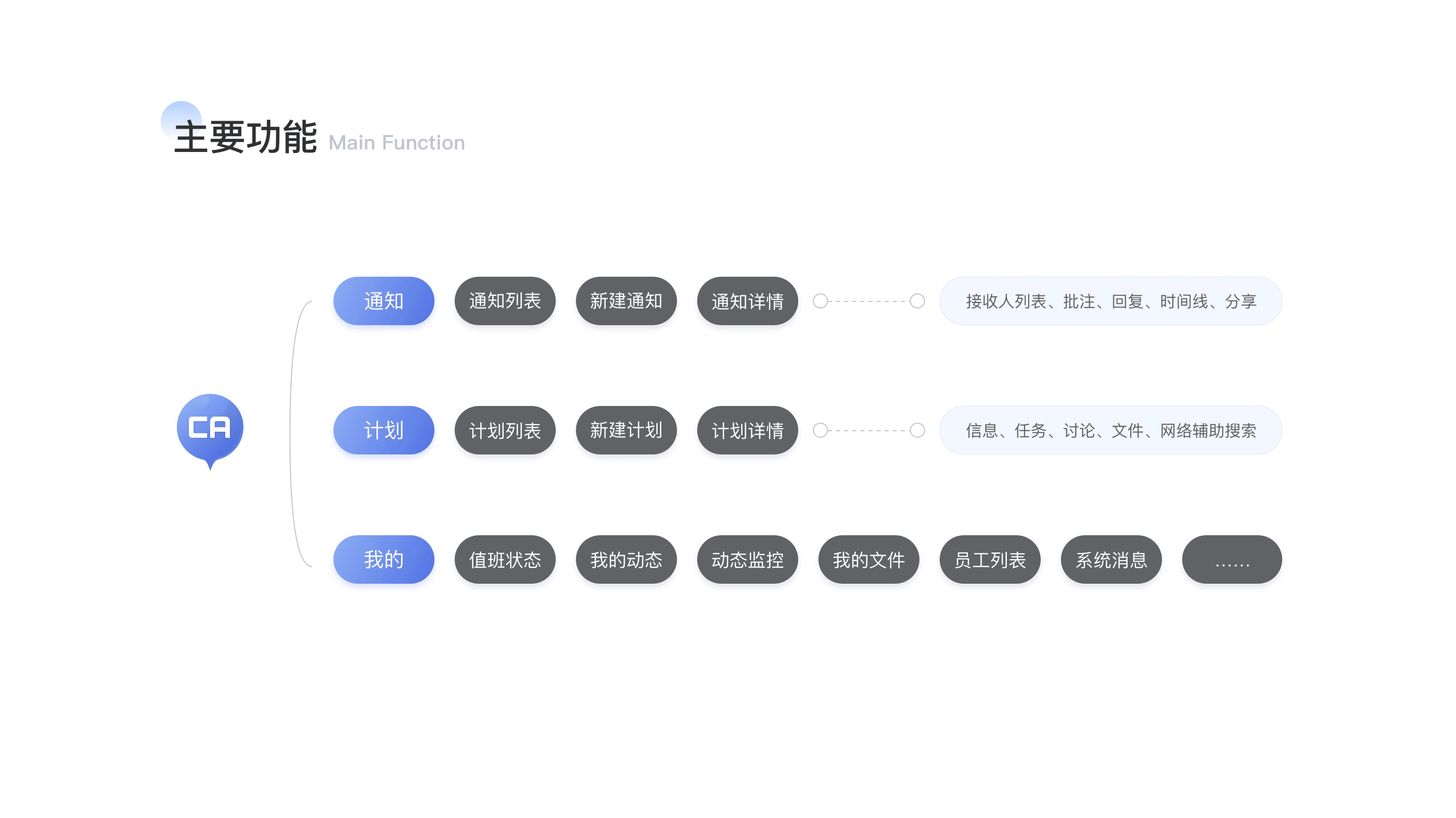Select the blue 计划 category pill
Image resolution: width=1456 pixels, height=818 pixels.
click(x=383, y=430)
